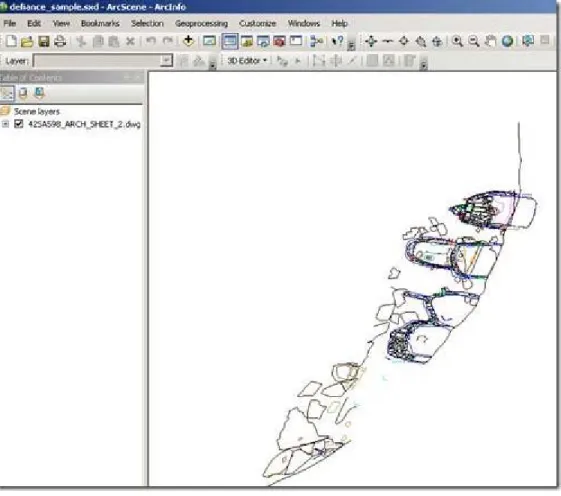
Task: Save the current scene document
Action: pyautogui.click(x=44, y=42)
